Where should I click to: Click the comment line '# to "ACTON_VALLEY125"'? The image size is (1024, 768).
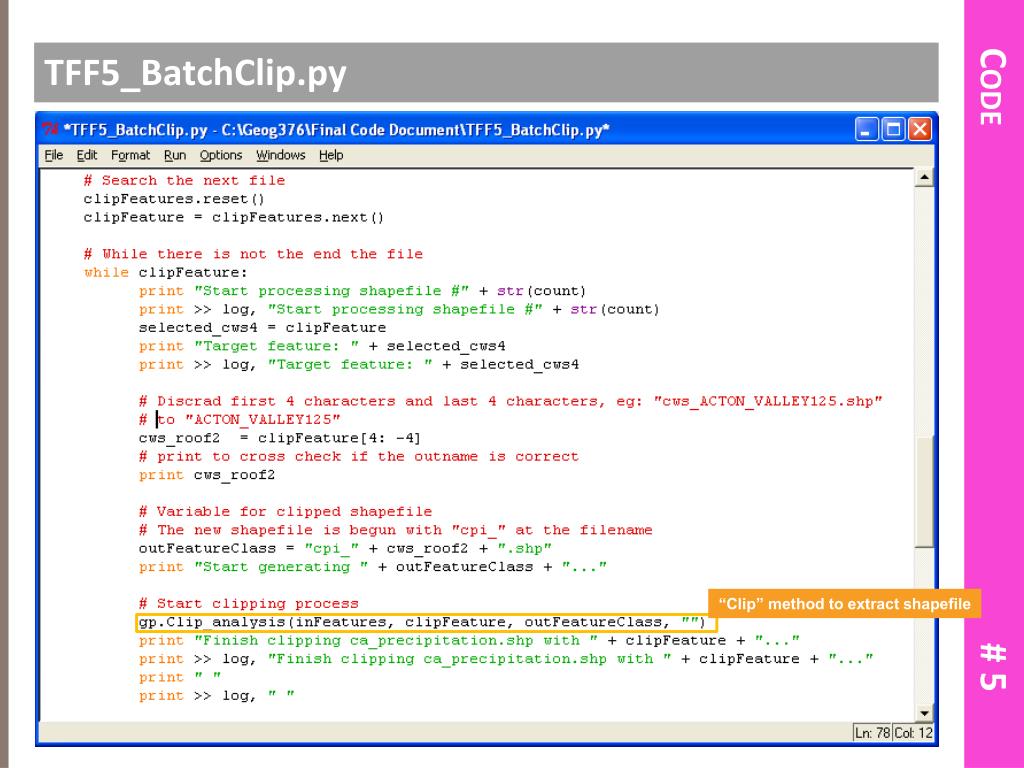click(x=239, y=420)
